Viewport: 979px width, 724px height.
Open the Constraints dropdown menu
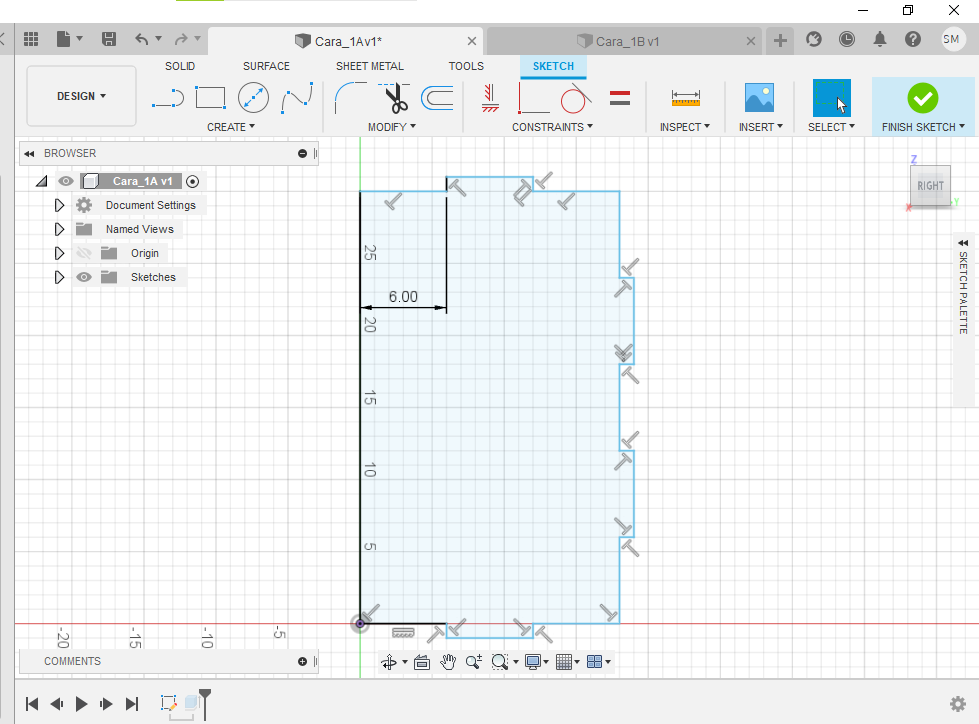point(553,127)
